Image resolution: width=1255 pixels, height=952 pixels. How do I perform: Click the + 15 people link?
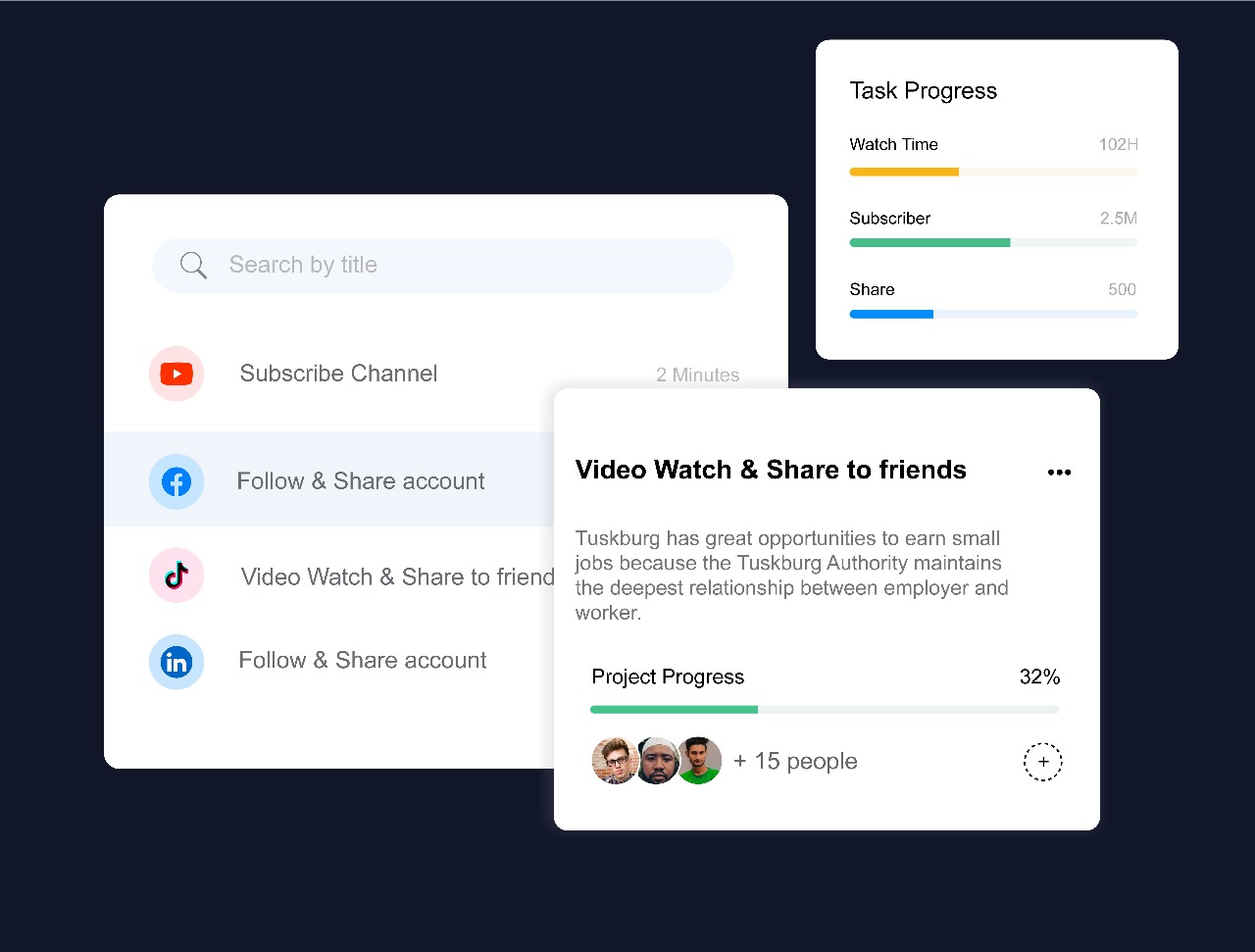(795, 761)
